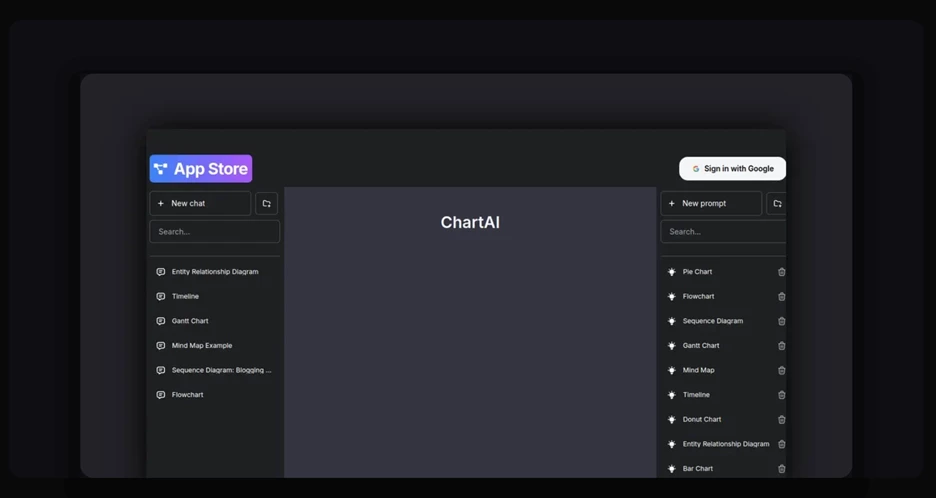Click the ChartAI heading
936x498 pixels.
(470, 222)
